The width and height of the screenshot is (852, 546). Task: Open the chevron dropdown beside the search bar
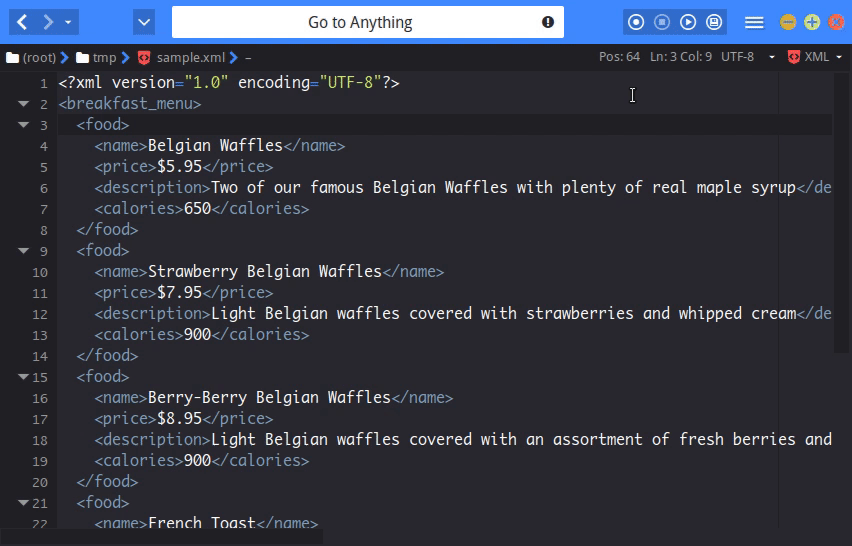pos(144,22)
